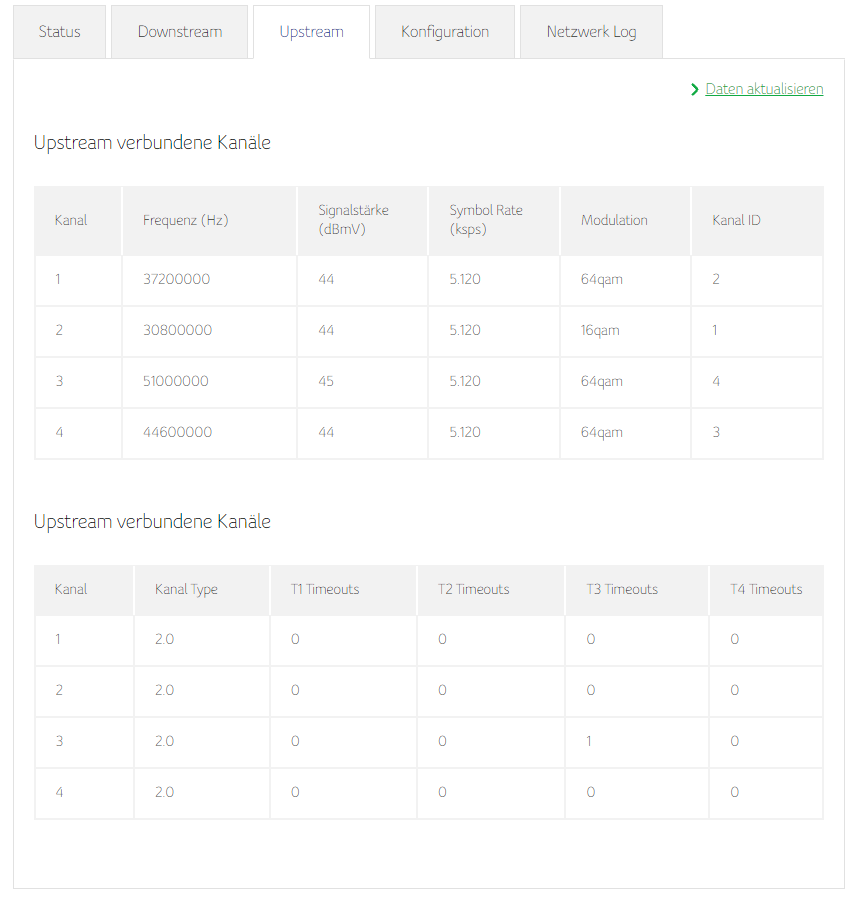Open the Status tab
The image size is (854, 900).
(x=59, y=32)
